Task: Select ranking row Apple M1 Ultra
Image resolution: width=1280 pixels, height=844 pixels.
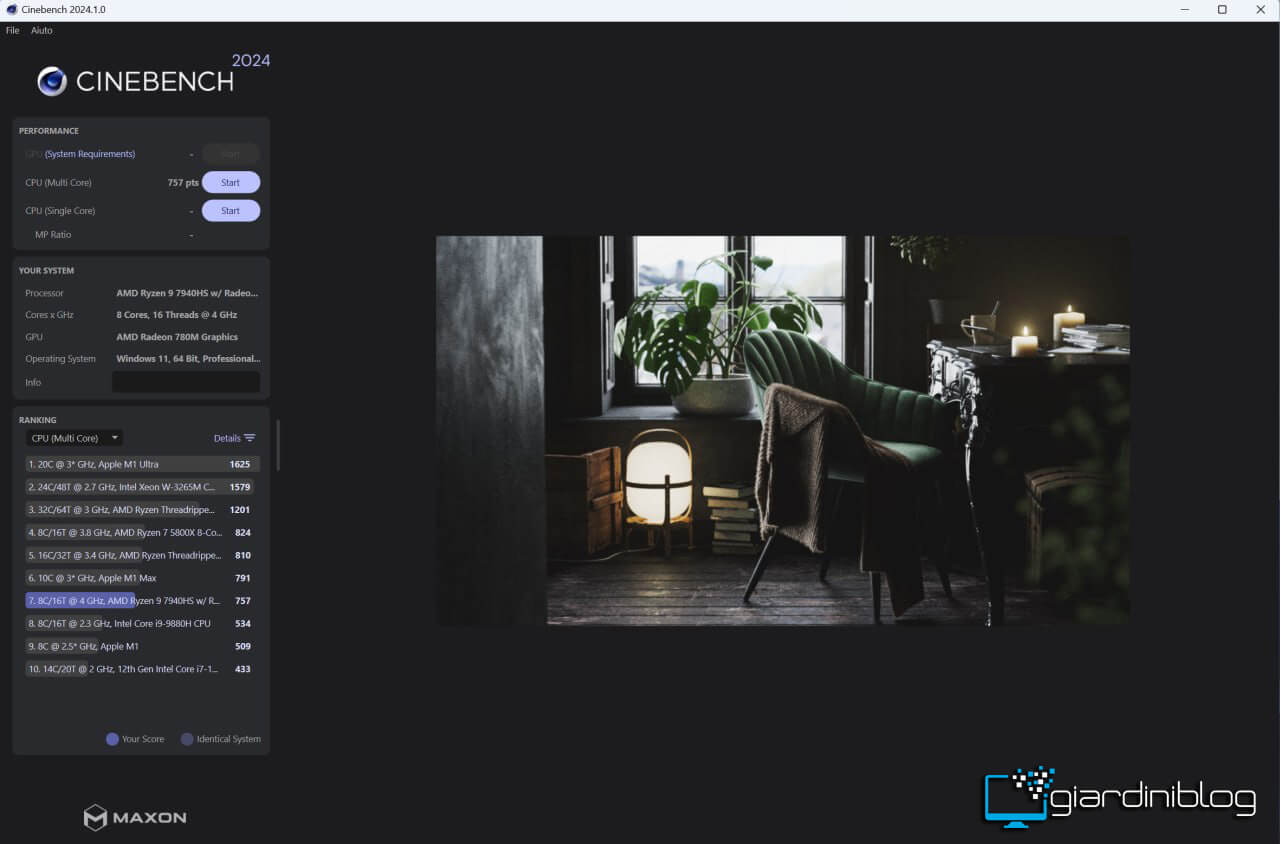Action: [142, 464]
